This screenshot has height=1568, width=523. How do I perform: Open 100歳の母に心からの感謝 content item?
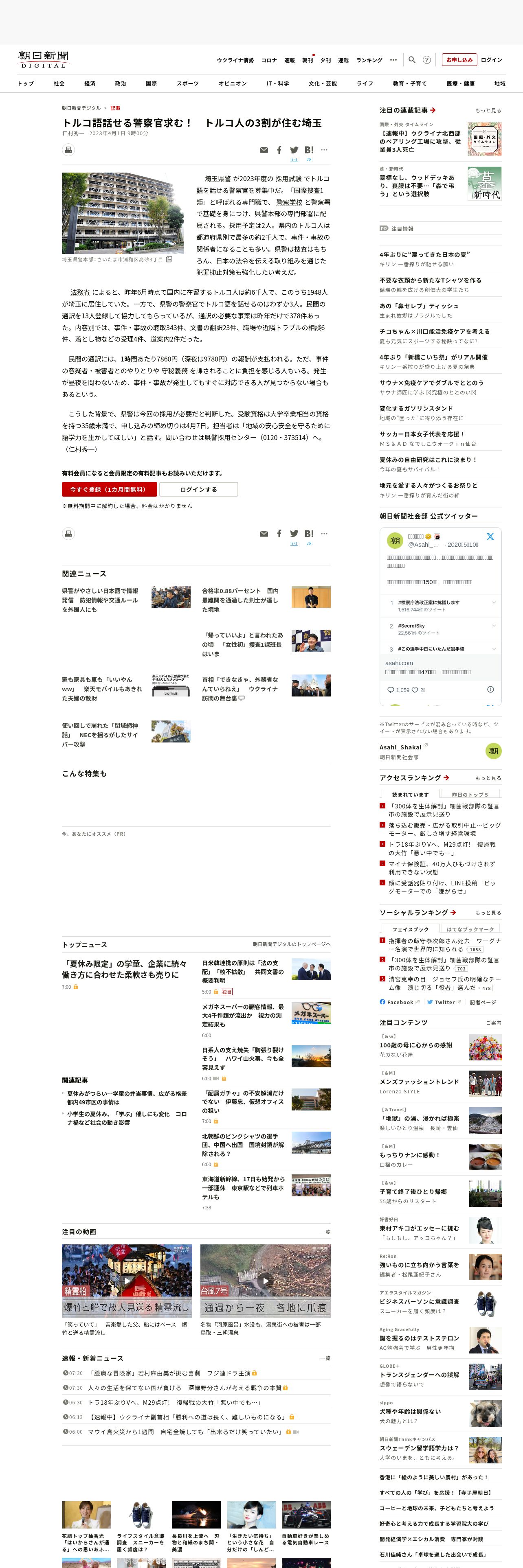click(416, 1045)
